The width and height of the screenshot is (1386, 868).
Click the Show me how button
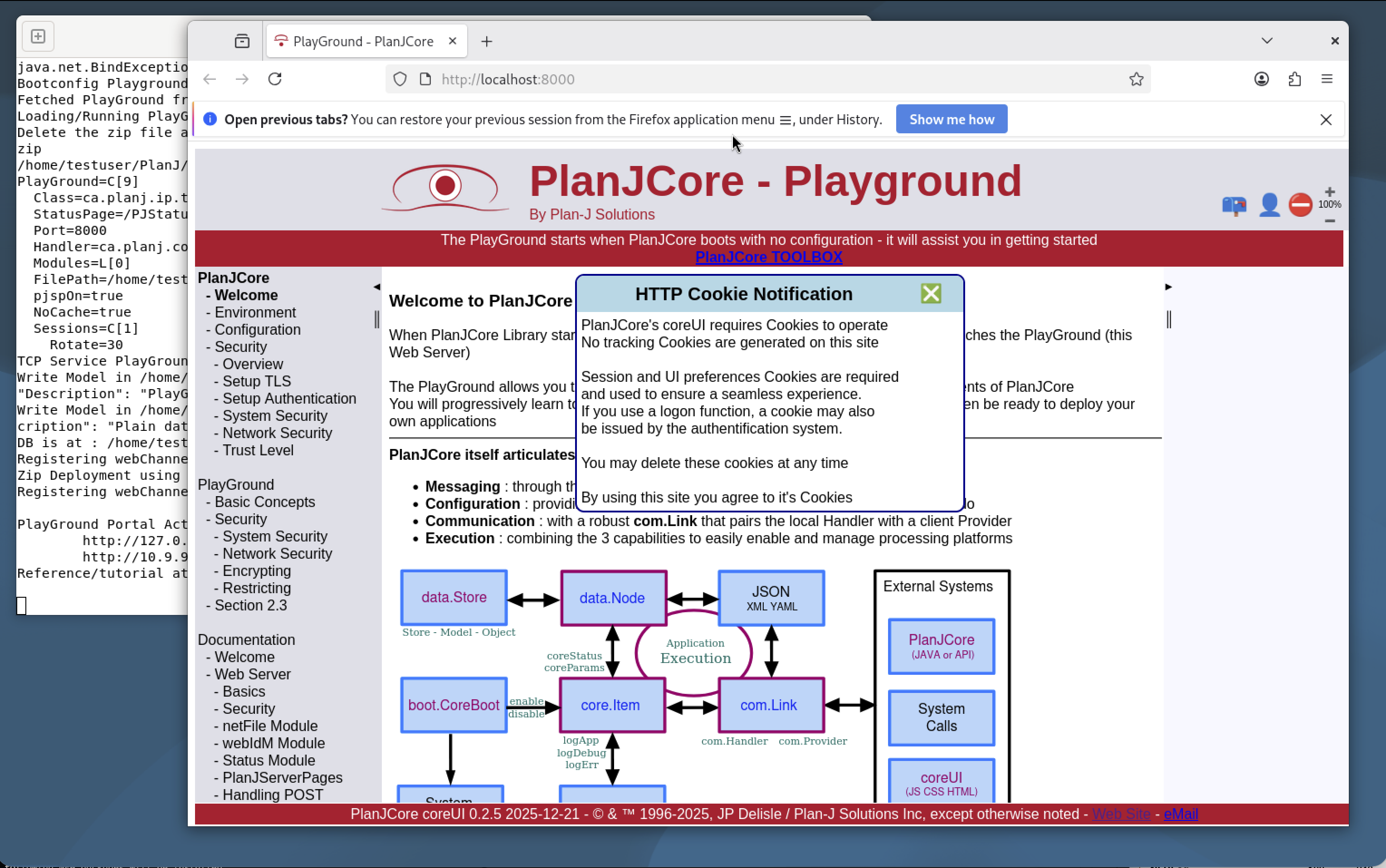click(x=952, y=119)
